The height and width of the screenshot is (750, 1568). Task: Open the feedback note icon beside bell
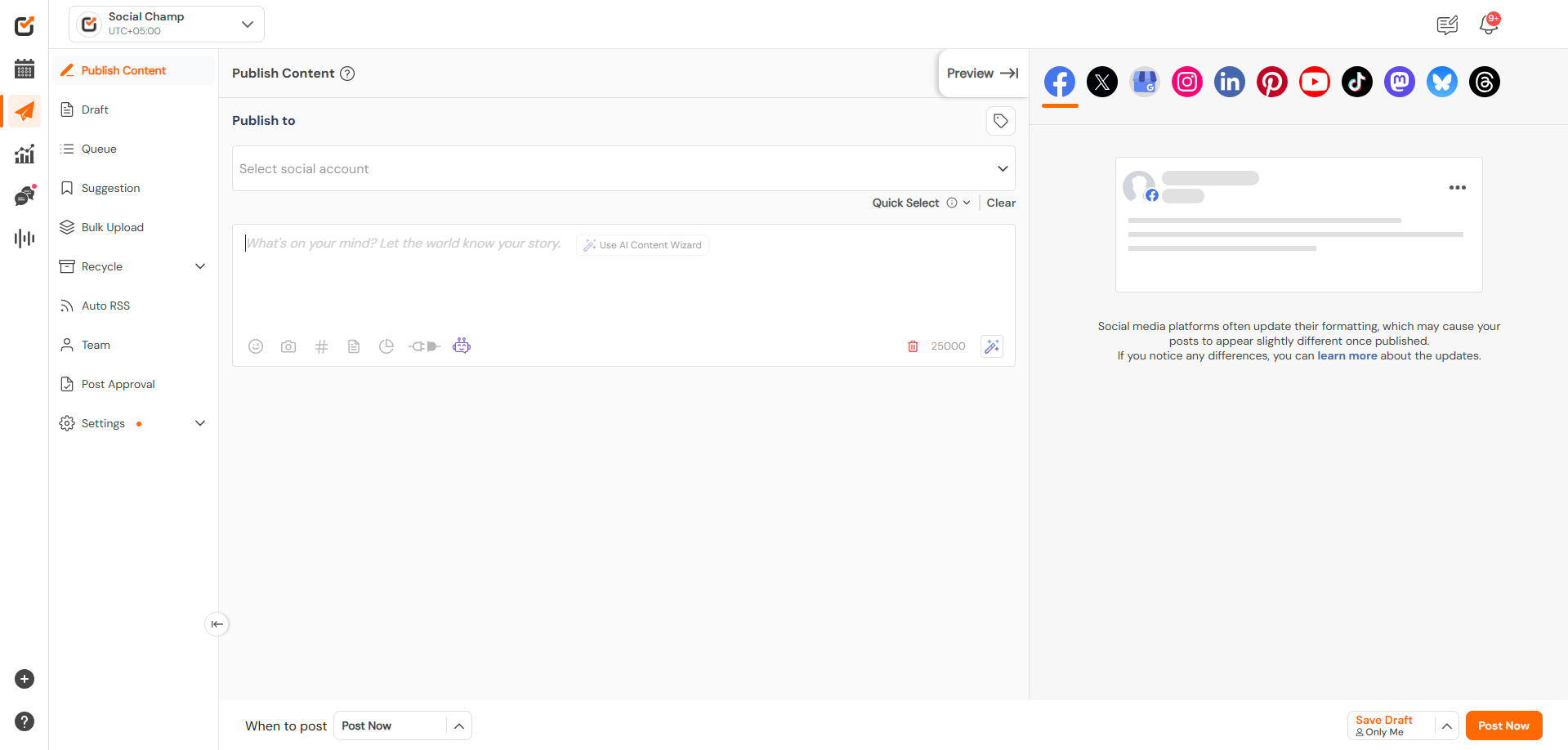(1447, 25)
